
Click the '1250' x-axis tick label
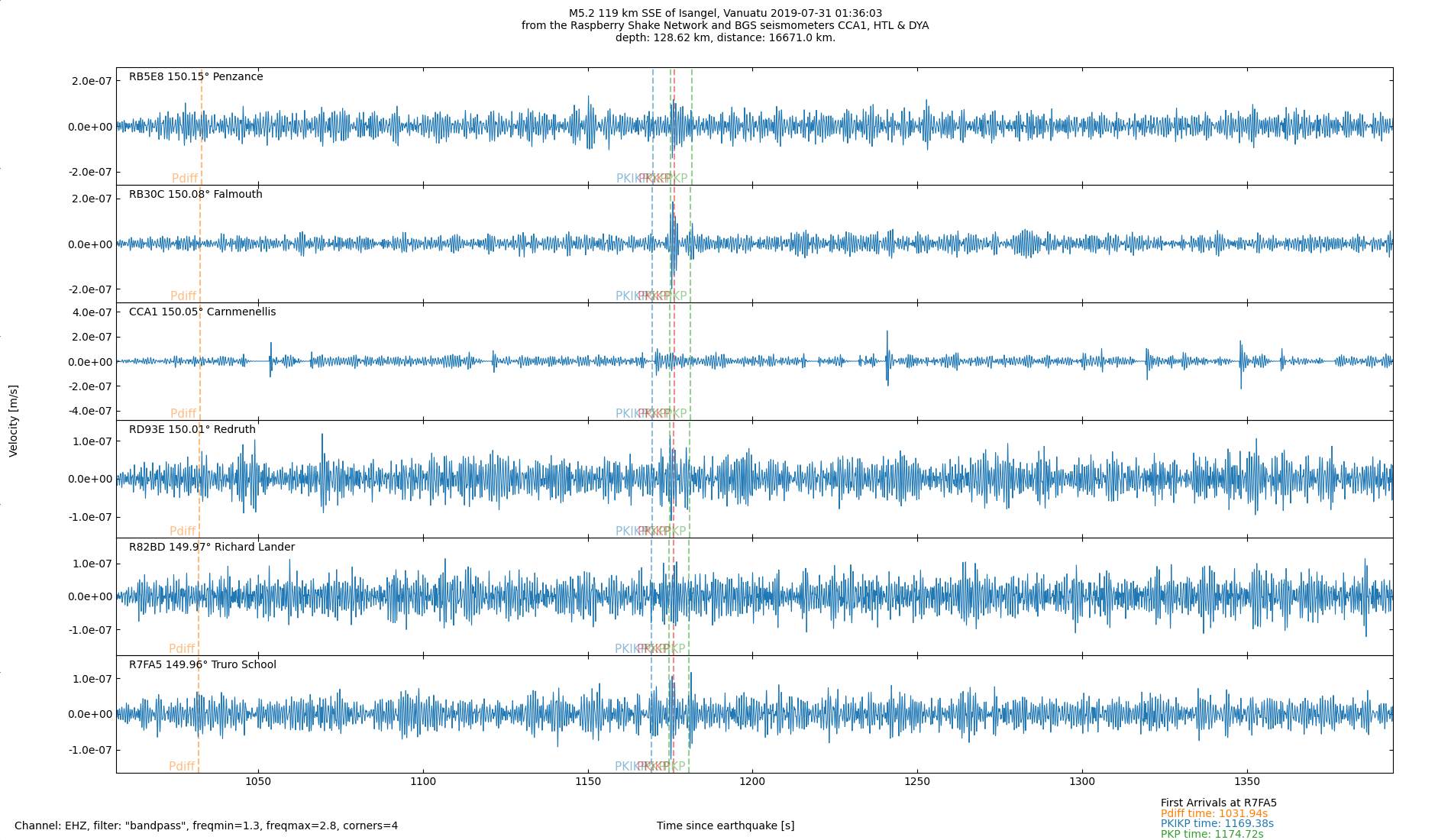point(917,781)
